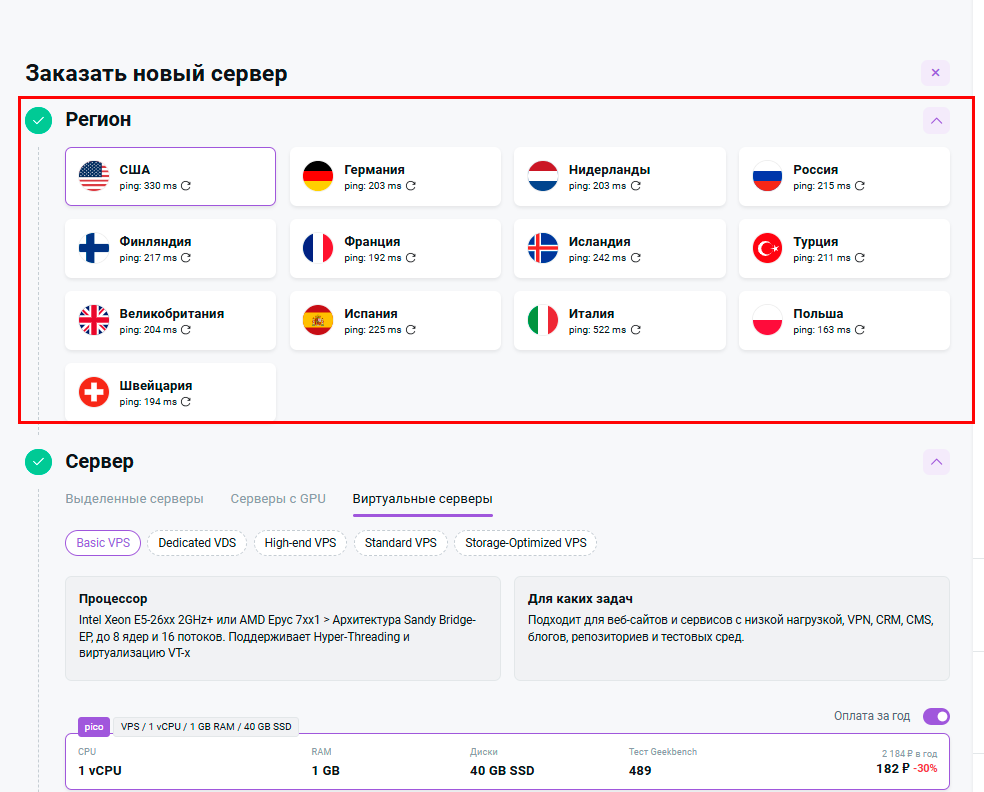Select the Storage-Optimized VPS option
Viewport: 984px width, 792px height.
click(525, 543)
